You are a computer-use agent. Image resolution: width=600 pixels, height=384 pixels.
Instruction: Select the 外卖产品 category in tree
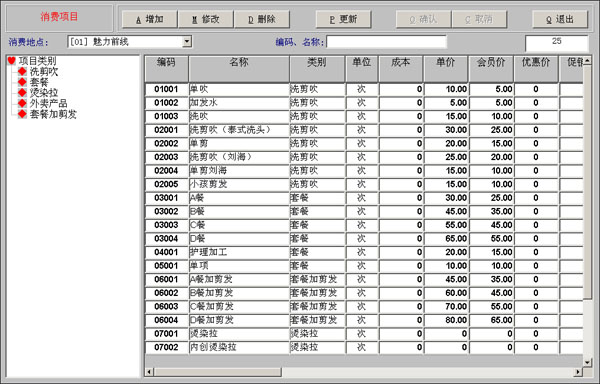tap(49, 103)
